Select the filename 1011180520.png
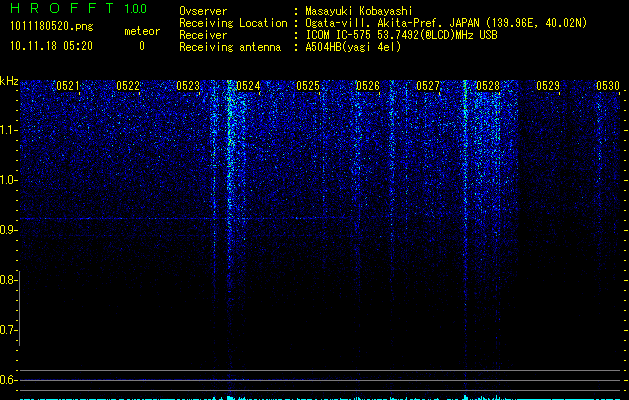Image resolution: width=629 pixels, height=400 pixels. 52,26
